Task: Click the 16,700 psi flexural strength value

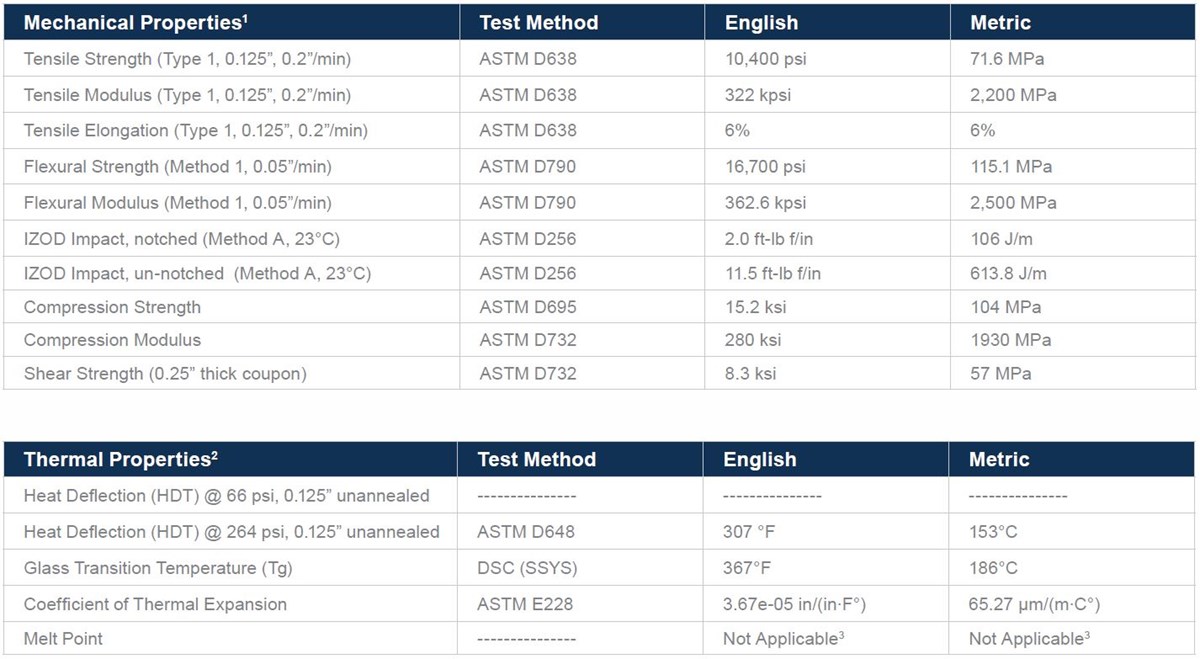Action: tap(766, 167)
